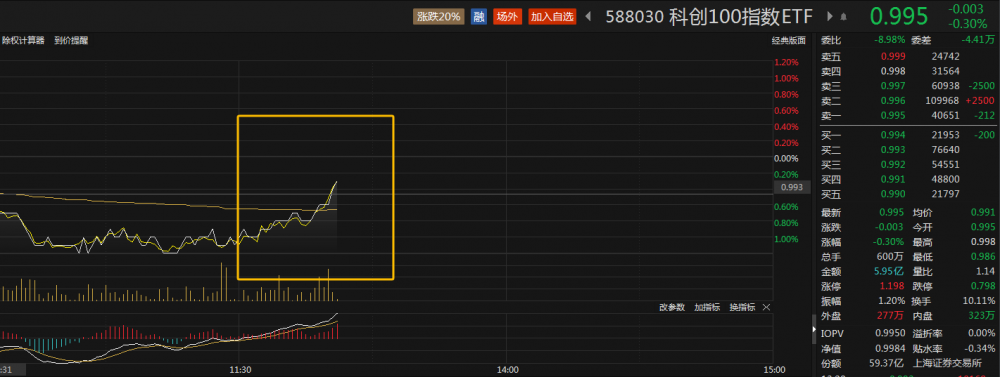
Task: Click the 0.00% label on percent axis
Action: pos(786,158)
